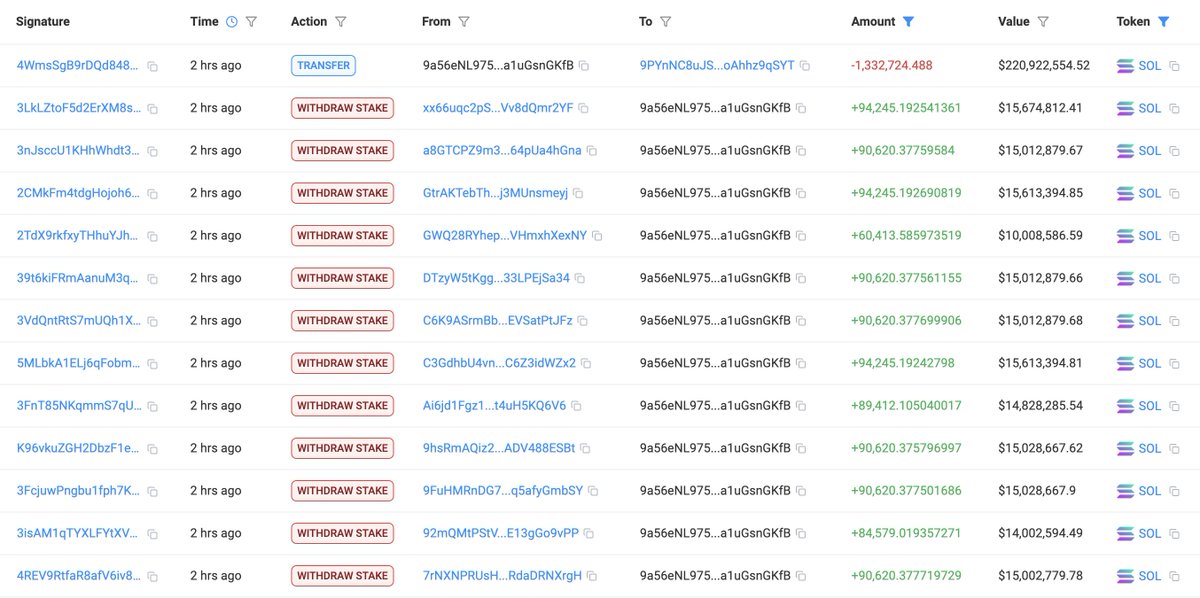Image resolution: width=1200 pixels, height=598 pixels.
Task: Open the SOL token link in the last row
Action: 1150,576
